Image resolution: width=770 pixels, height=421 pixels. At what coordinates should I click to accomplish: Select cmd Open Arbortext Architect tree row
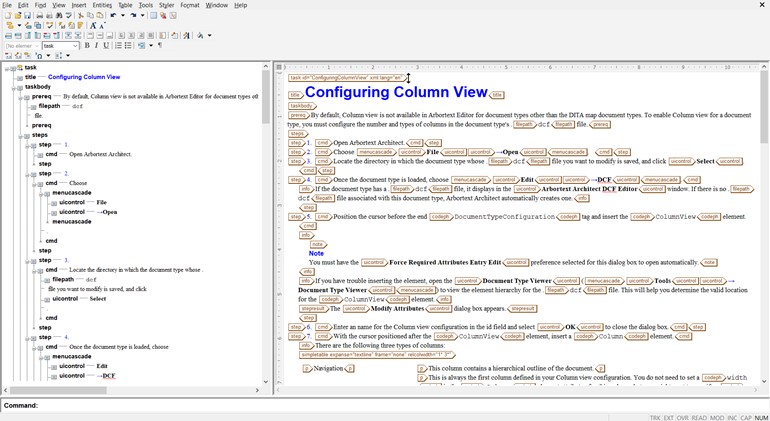(88, 154)
